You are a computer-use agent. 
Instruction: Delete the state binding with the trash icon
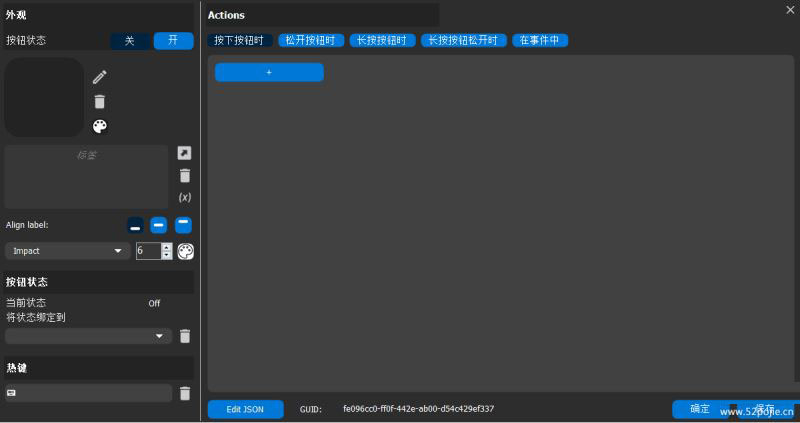coord(185,336)
